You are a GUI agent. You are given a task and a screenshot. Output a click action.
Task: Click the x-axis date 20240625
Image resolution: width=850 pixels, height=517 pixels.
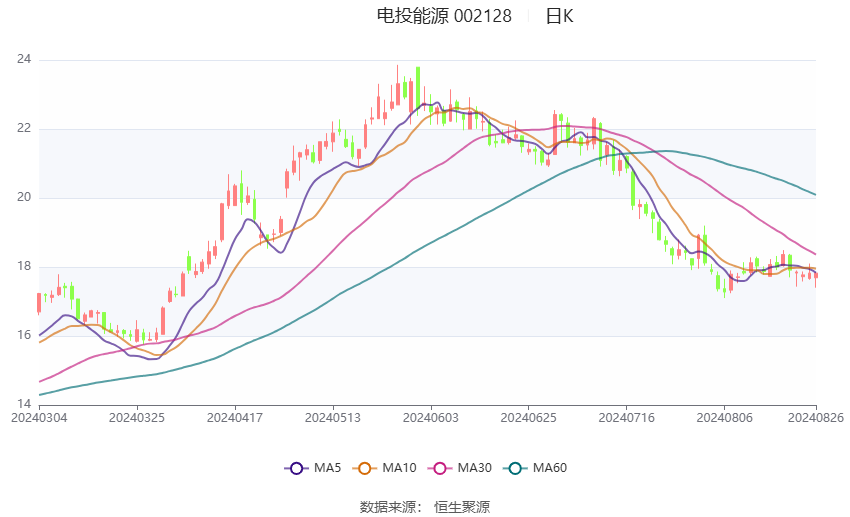tap(529, 418)
